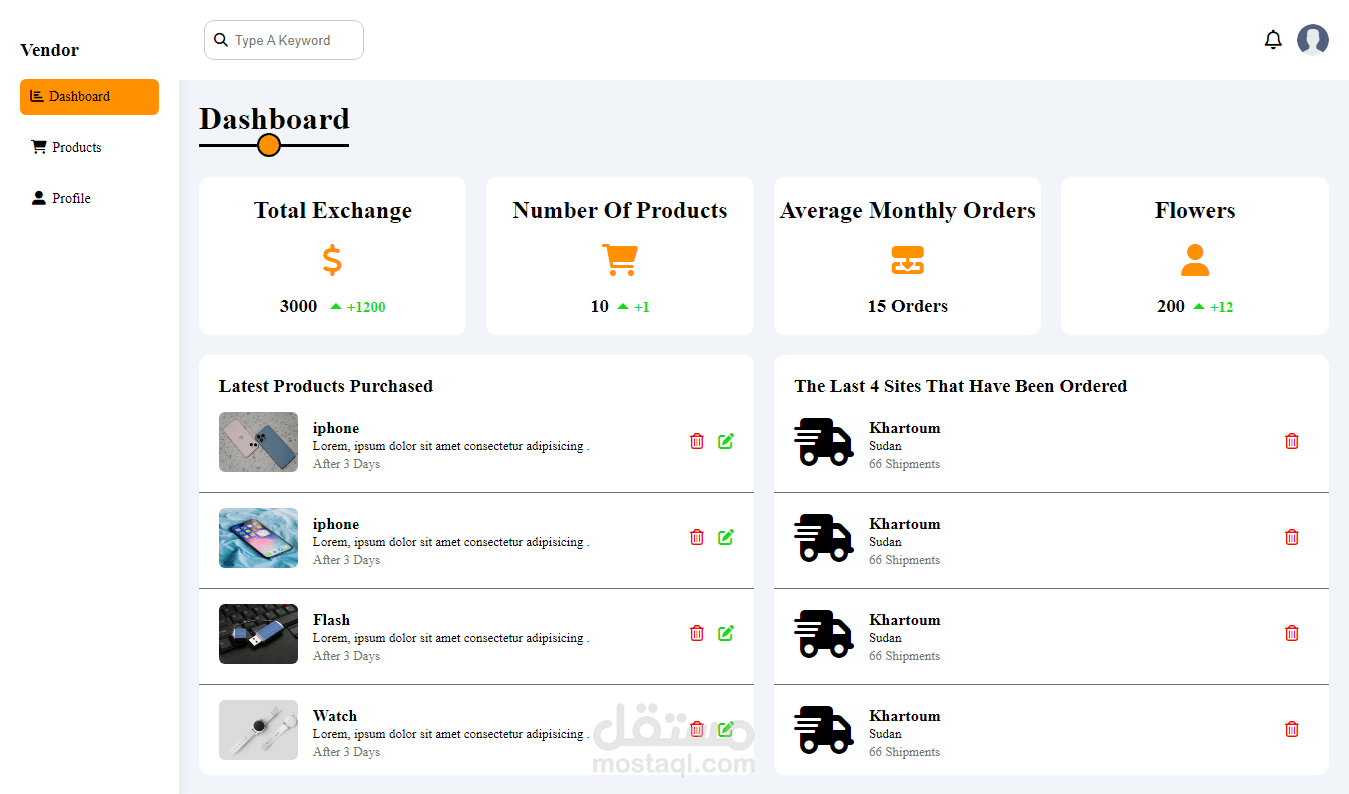Image resolution: width=1349 pixels, height=794 pixels.
Task: Click the shopping cart icon in Number Of Products
Action: 619,260
